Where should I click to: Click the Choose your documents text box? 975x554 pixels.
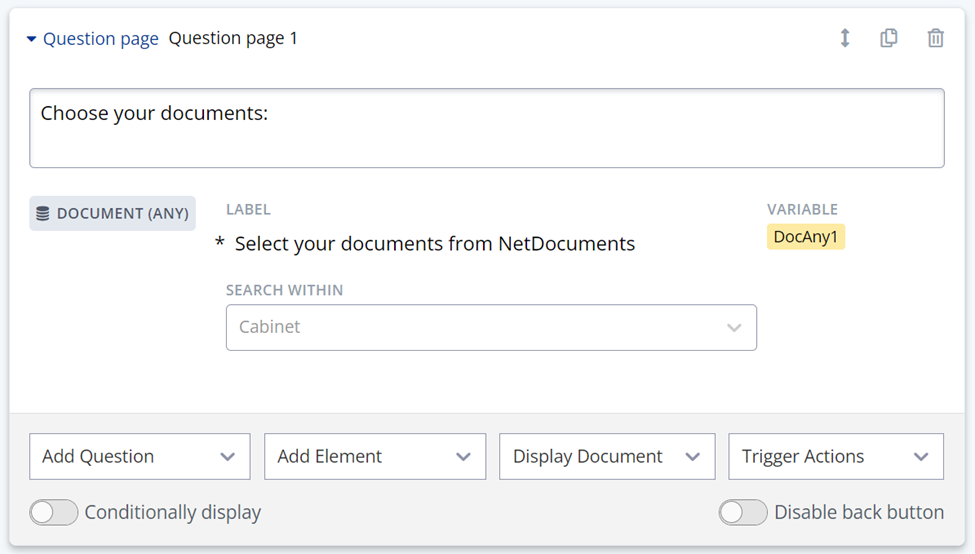(x=487, y=128)
